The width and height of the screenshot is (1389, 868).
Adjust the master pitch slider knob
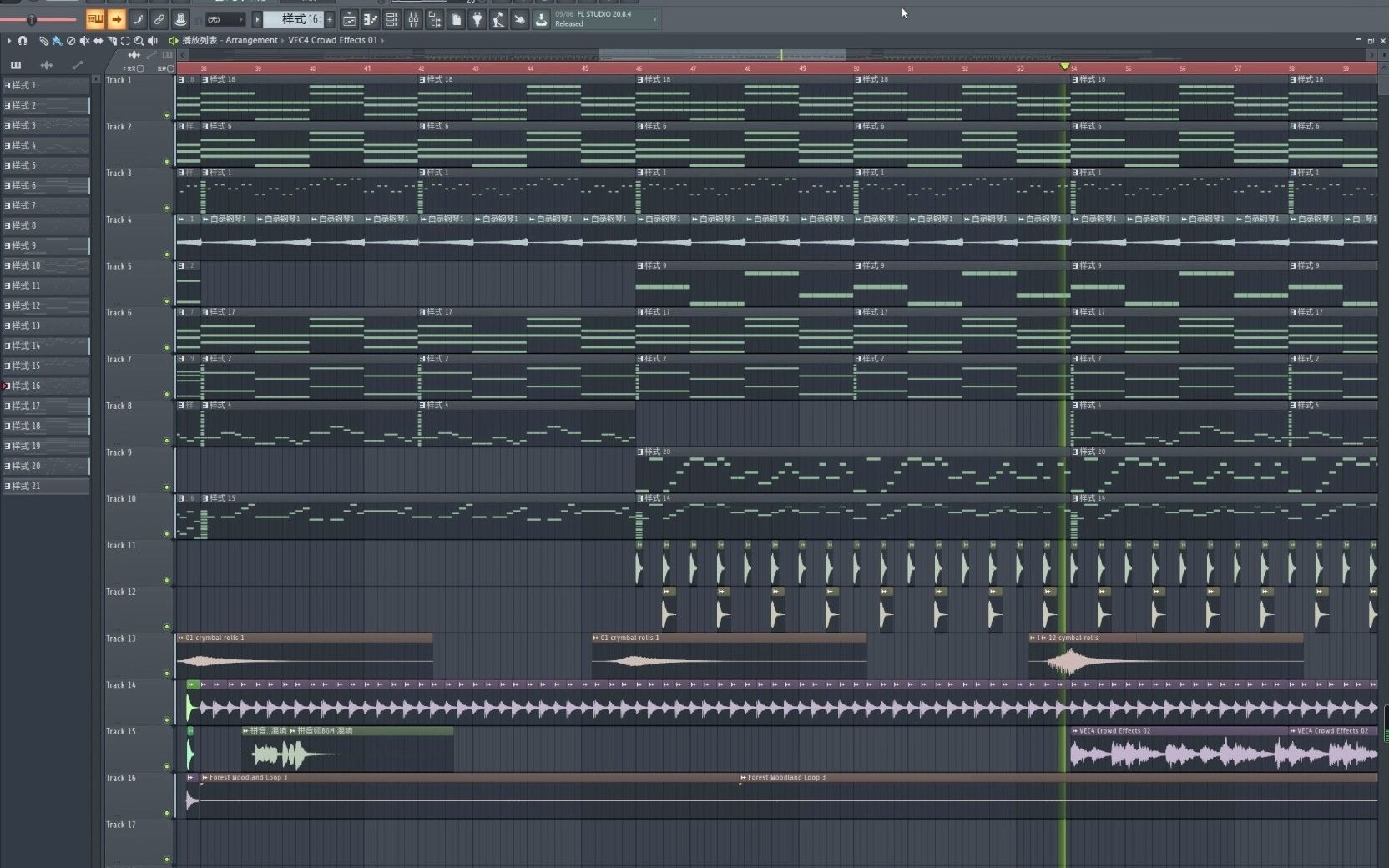31,19
